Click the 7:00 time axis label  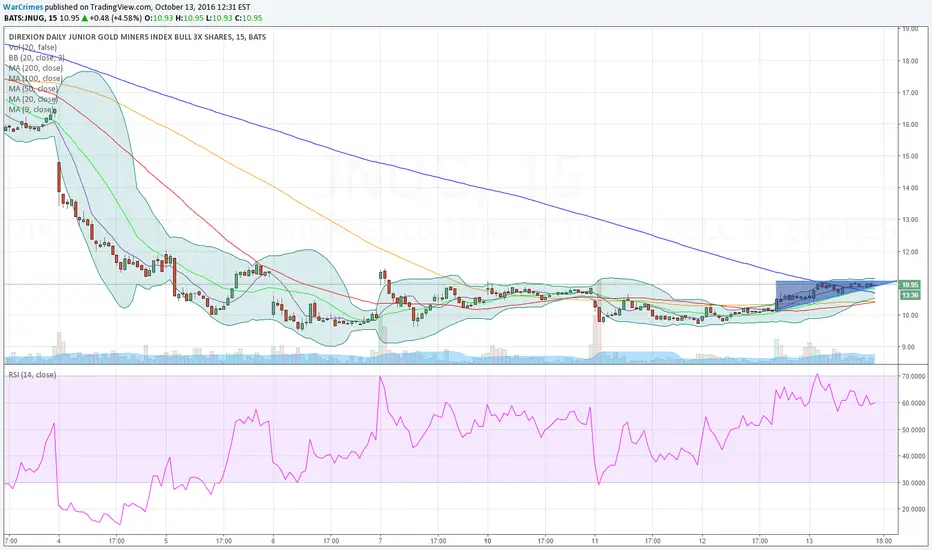click(x=10, y=541)
